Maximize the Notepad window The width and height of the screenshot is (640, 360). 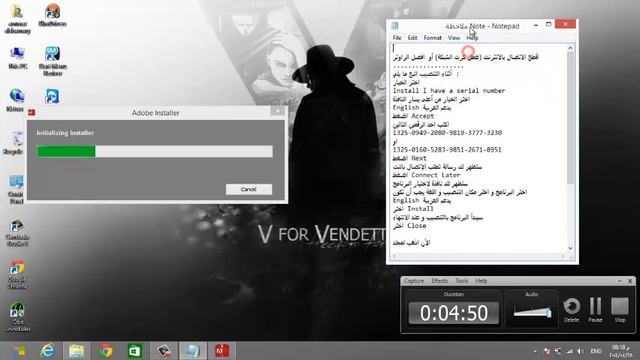pyautogui.click(x=549, y=25)
